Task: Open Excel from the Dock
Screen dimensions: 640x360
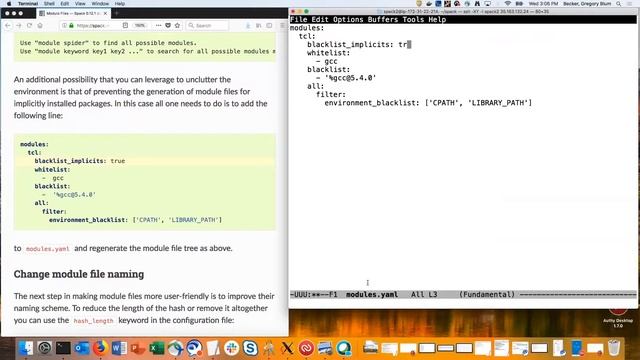Action: (157, 348)
